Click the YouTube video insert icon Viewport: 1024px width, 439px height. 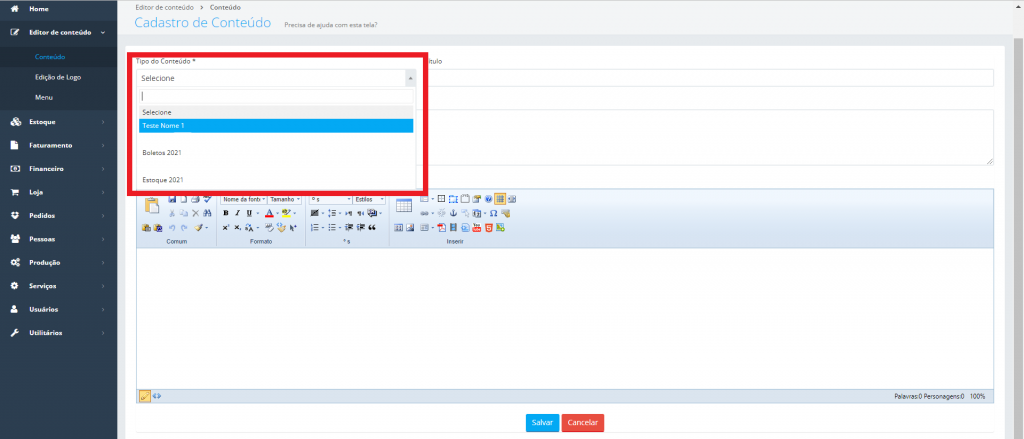[x=477, y=227]
